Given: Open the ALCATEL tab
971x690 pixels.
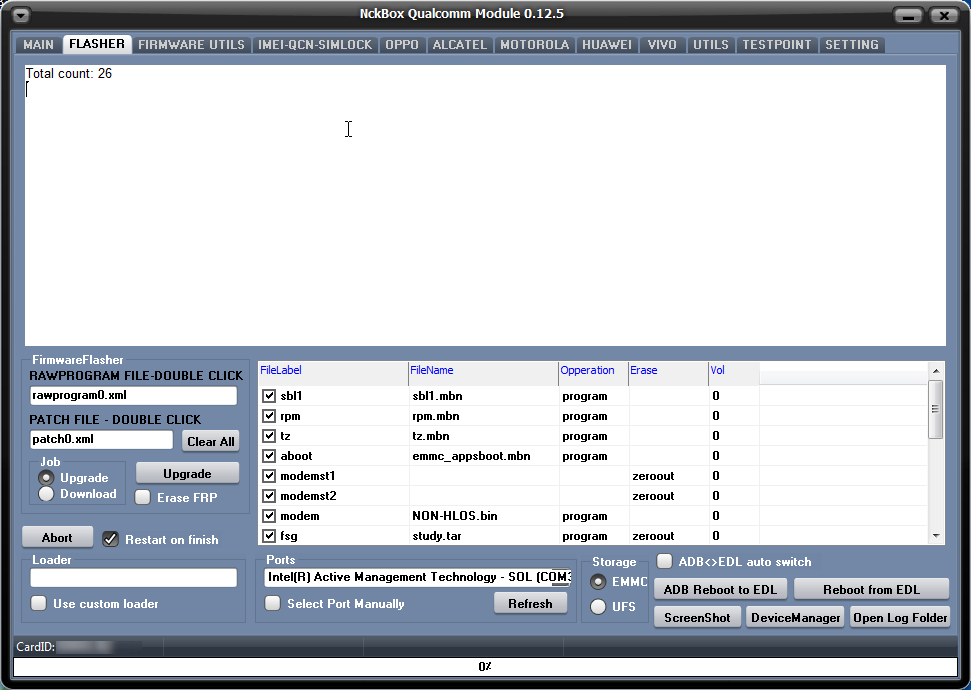Looking at the screenshot, I should click(459, 45).
